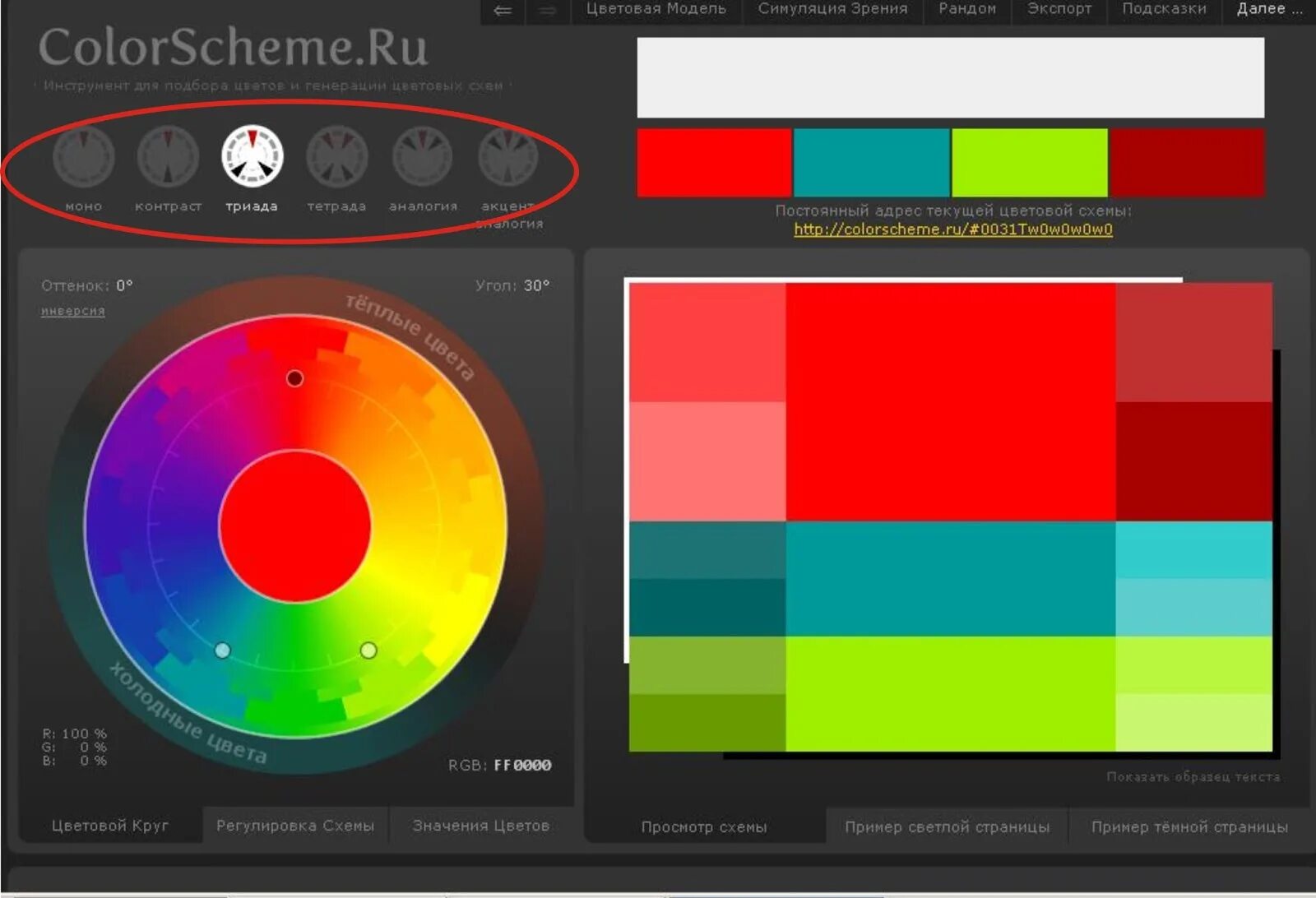The width and height of the screenshot is (1316, 898).
Task: Open the Пример тёмной страницы tab
Action: 1189,827
